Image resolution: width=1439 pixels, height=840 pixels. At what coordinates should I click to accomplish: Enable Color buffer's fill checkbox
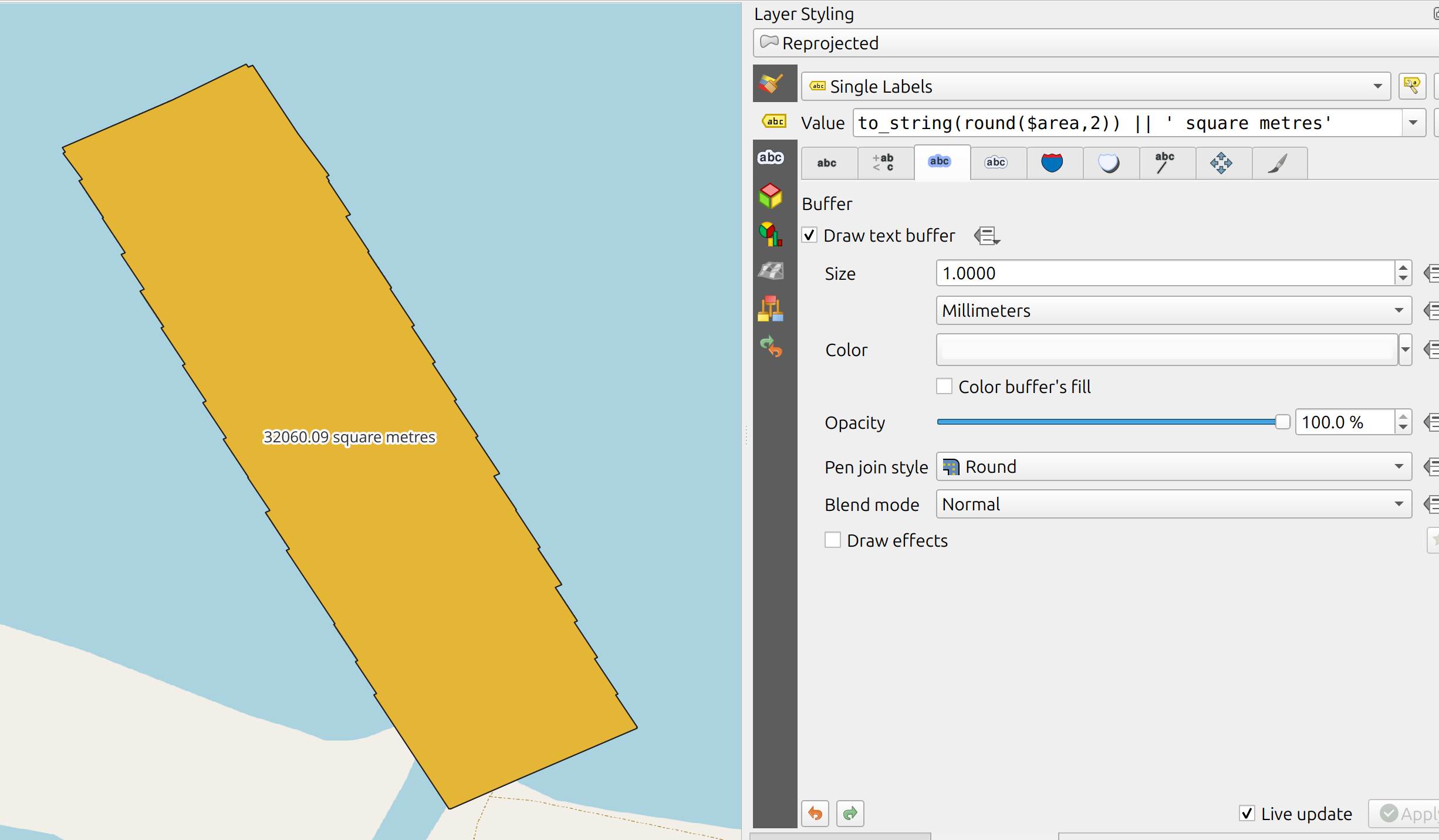coord(944,386)
